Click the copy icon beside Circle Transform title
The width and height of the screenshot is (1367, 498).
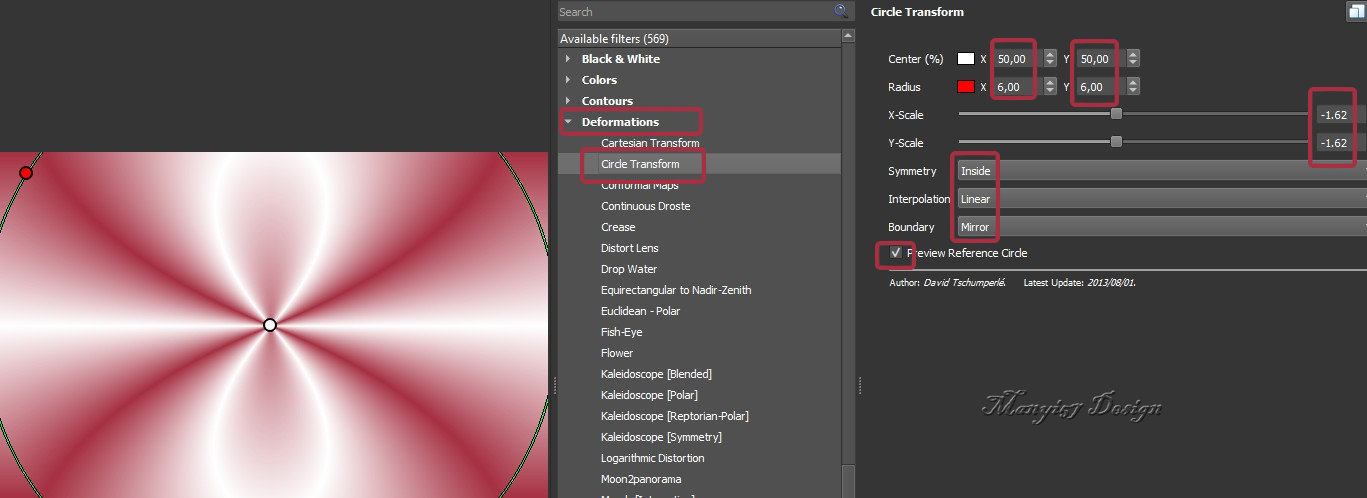[1356, 12]
